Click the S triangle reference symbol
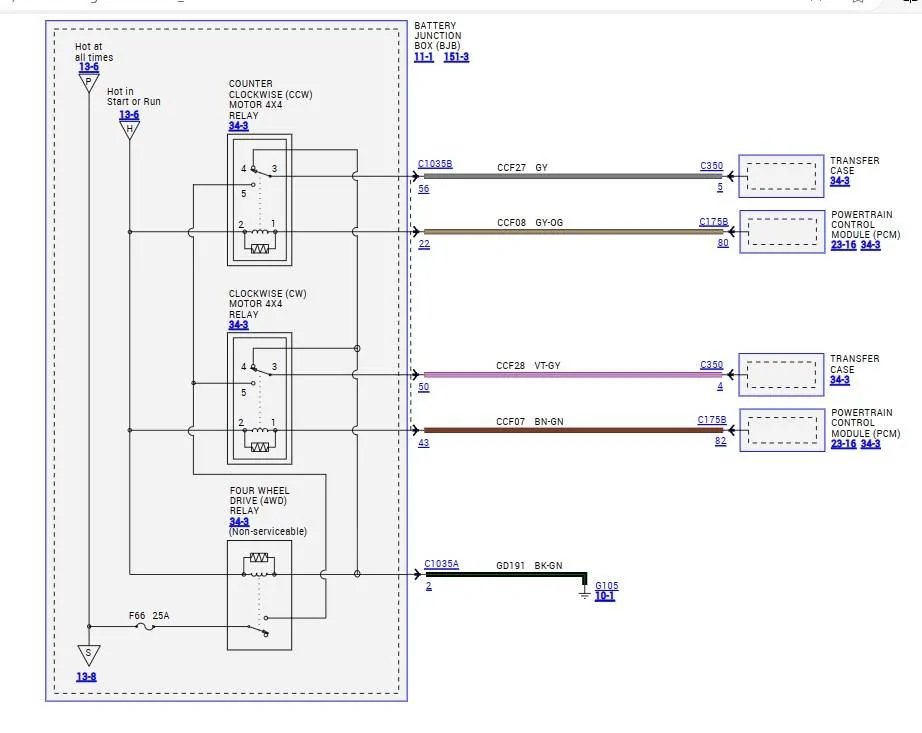This screenshot has width=922, height=733. (x=89, y=654)
